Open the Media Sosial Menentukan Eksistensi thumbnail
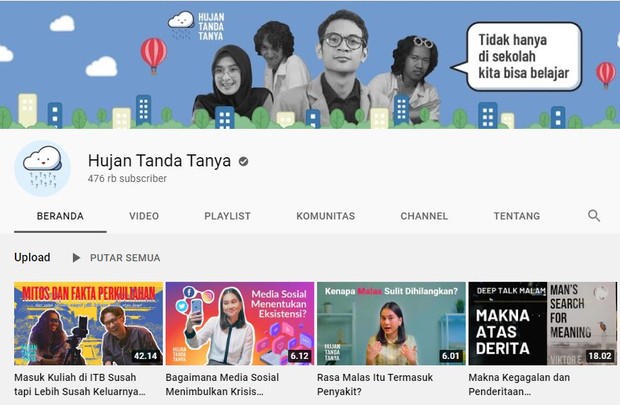This screenshot has width=620, height=405. click(x=240, y=323)
